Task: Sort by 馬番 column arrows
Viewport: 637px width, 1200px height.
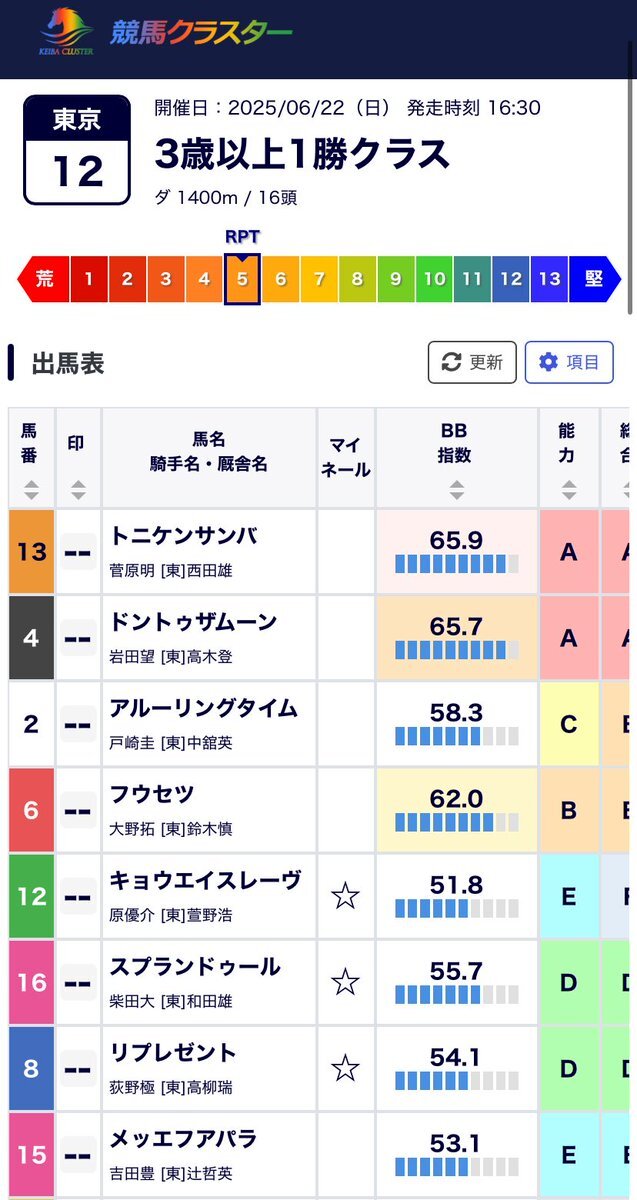Action: pos(31,490)
